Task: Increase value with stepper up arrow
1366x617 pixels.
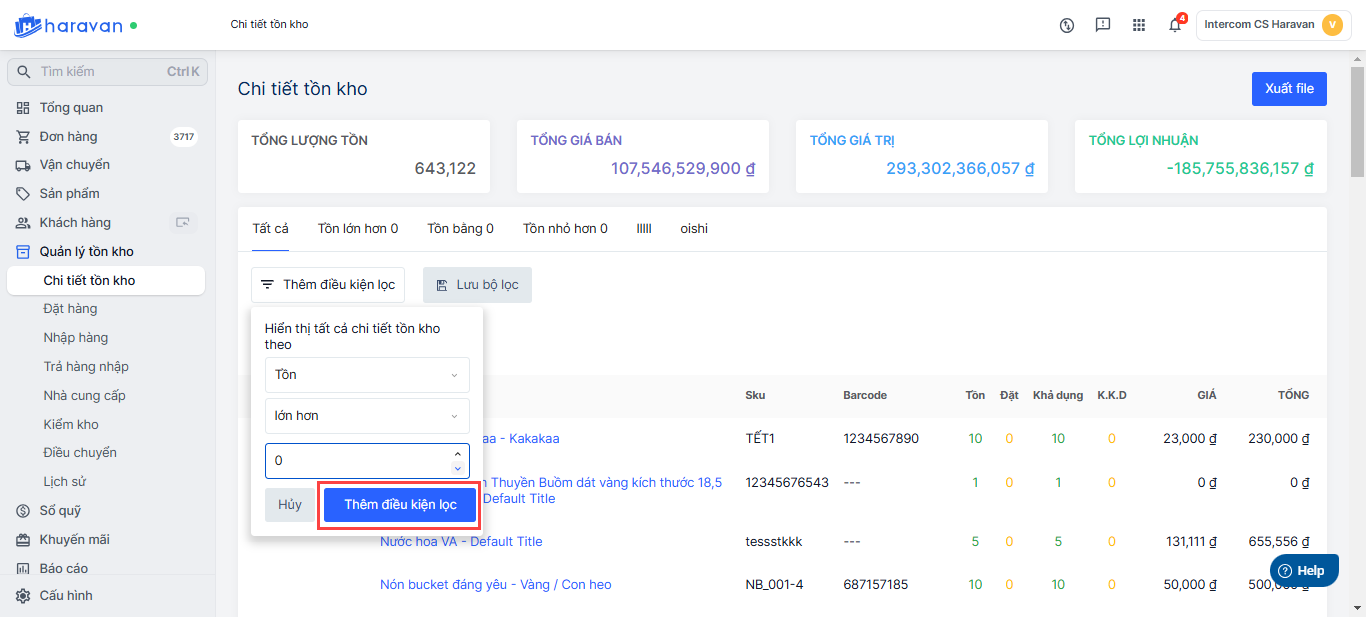Action: click(x=457, y=454)
